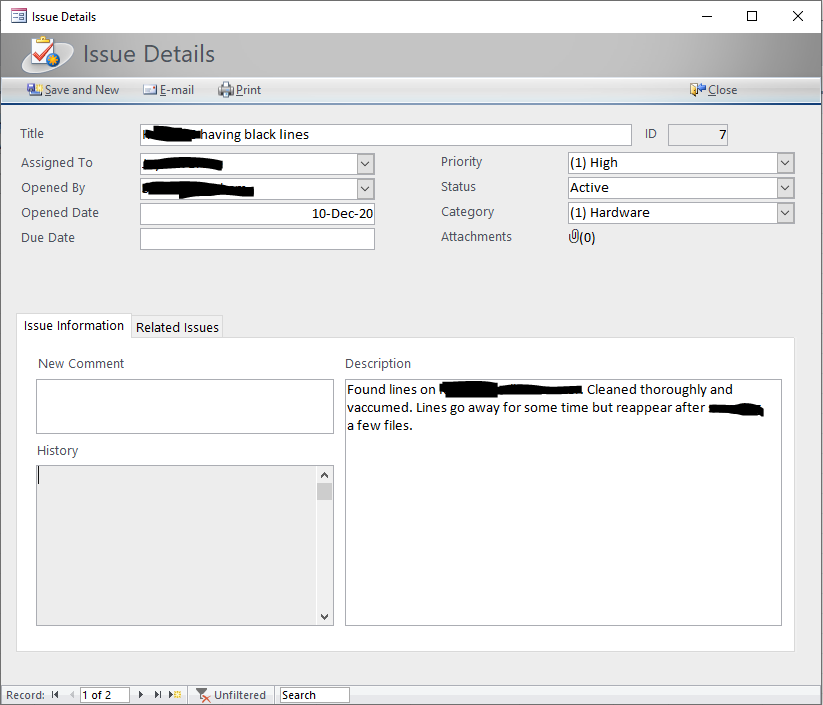Open the Category dropdown arrow
The width and height of the screenshot is (823, 705).
pyautogui.click(x=785, y=213)
